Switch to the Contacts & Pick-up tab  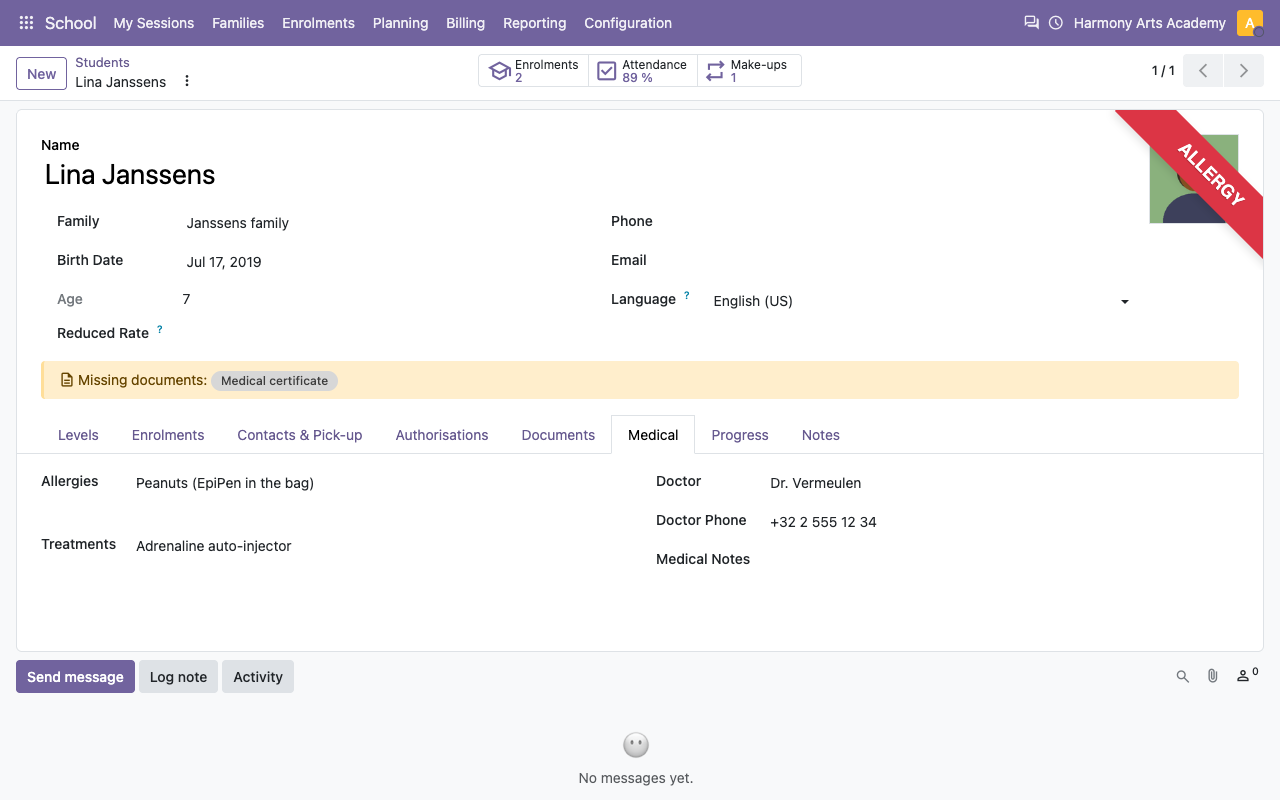[300, 435]
